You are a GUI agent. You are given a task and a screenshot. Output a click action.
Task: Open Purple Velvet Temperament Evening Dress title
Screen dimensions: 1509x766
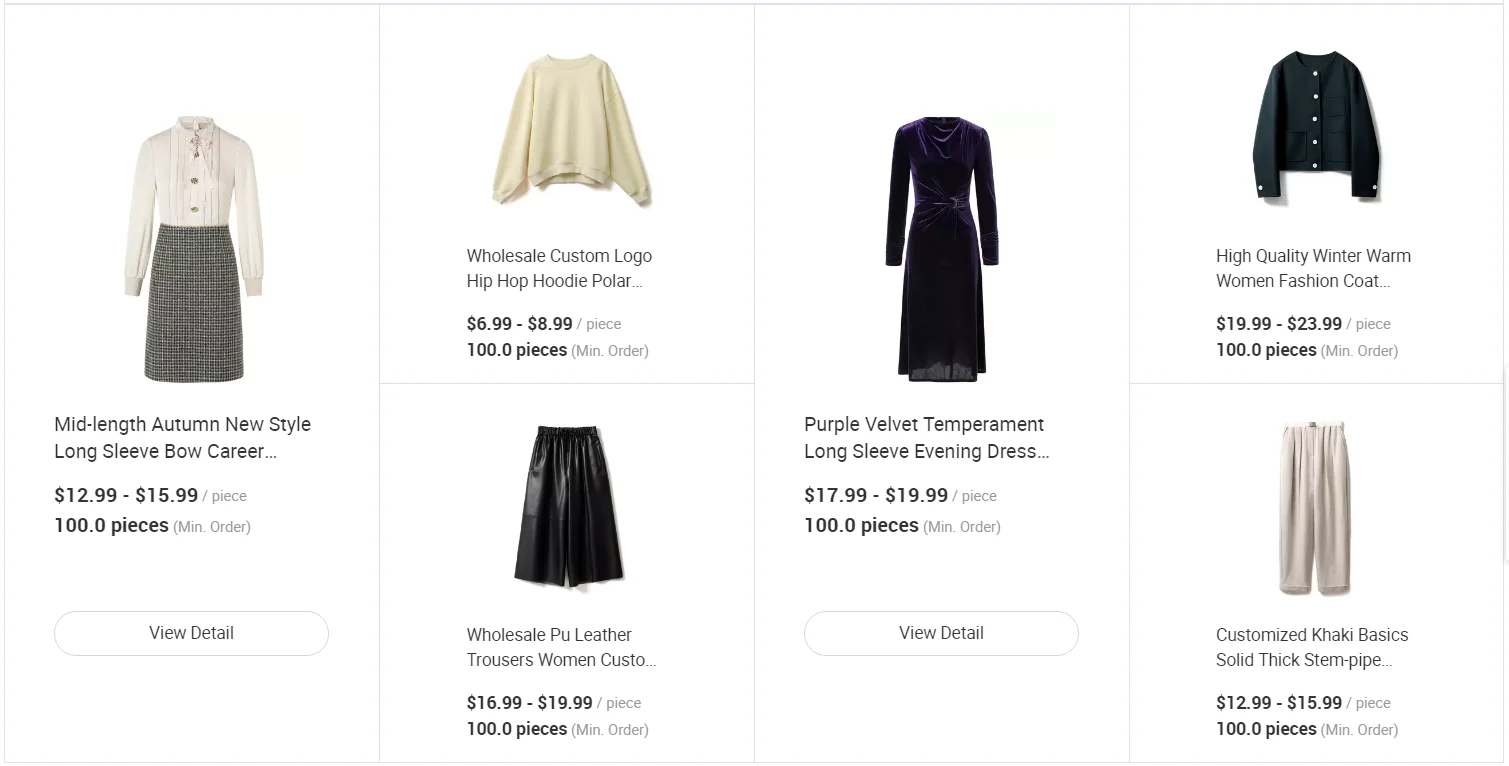coord(926,438)
